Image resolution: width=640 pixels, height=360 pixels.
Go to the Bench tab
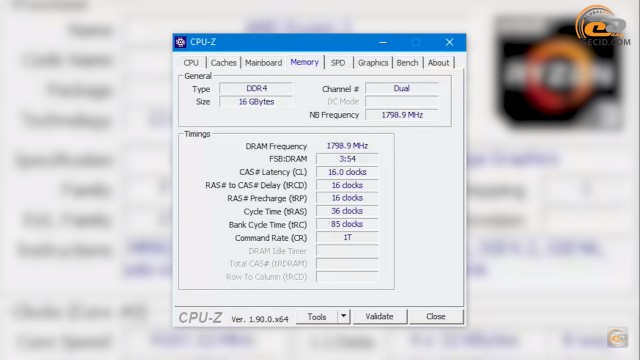coord(407,63)
